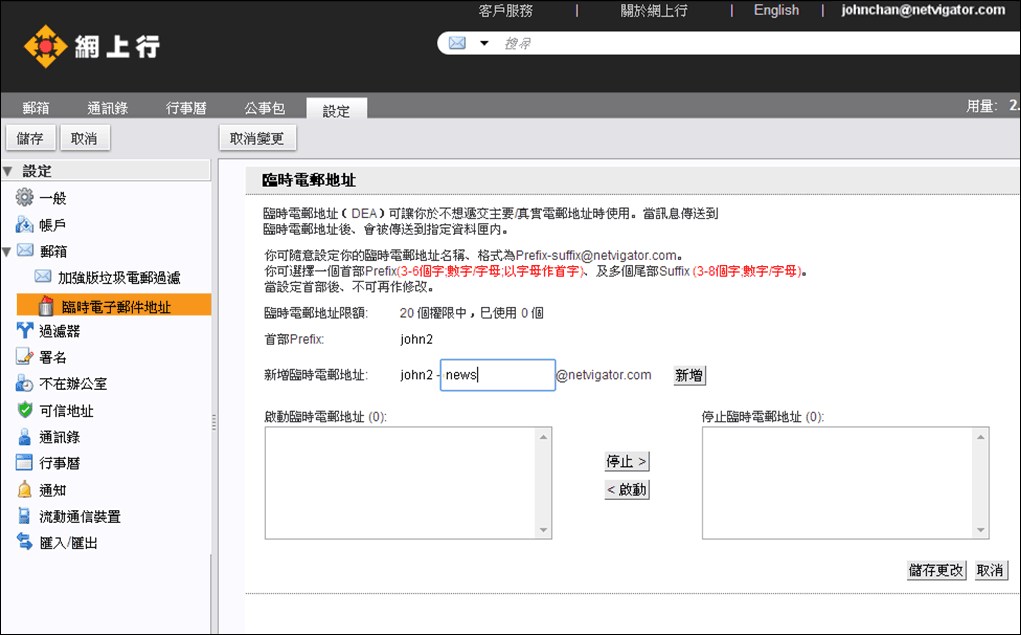Click the 通知 bell icon
The width and height of the screenshot is (1021, 635).
(24, 490)
